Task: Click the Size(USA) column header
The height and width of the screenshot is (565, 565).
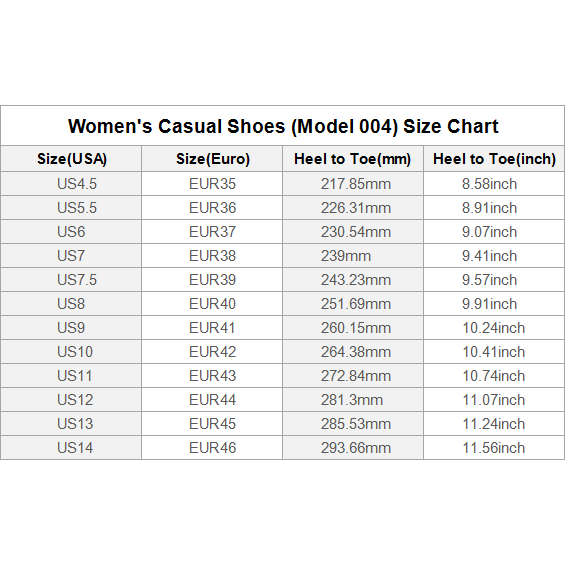Action: tap(71, 159)
